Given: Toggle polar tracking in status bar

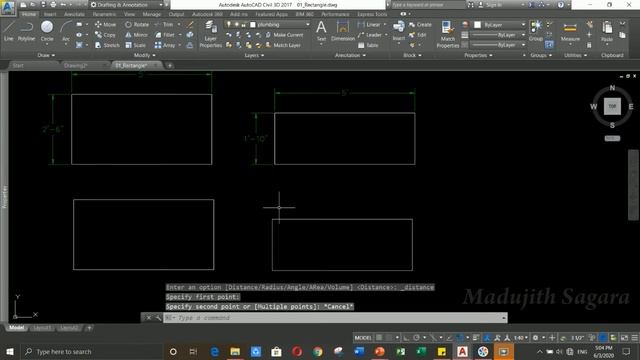Looking at the screenshot, I should pos(416,338).
